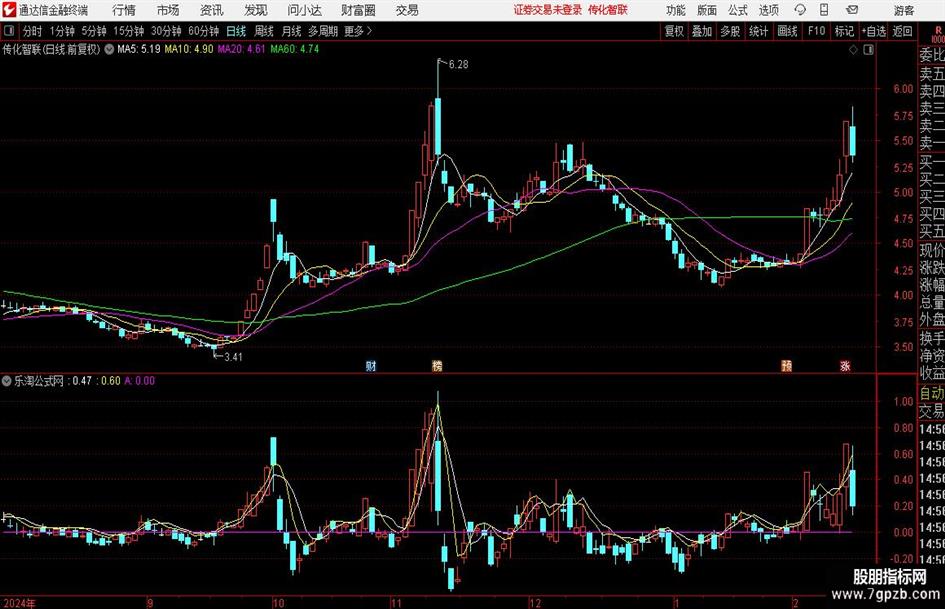Switch to 30分钟 period tab

[x=166, y=31]
